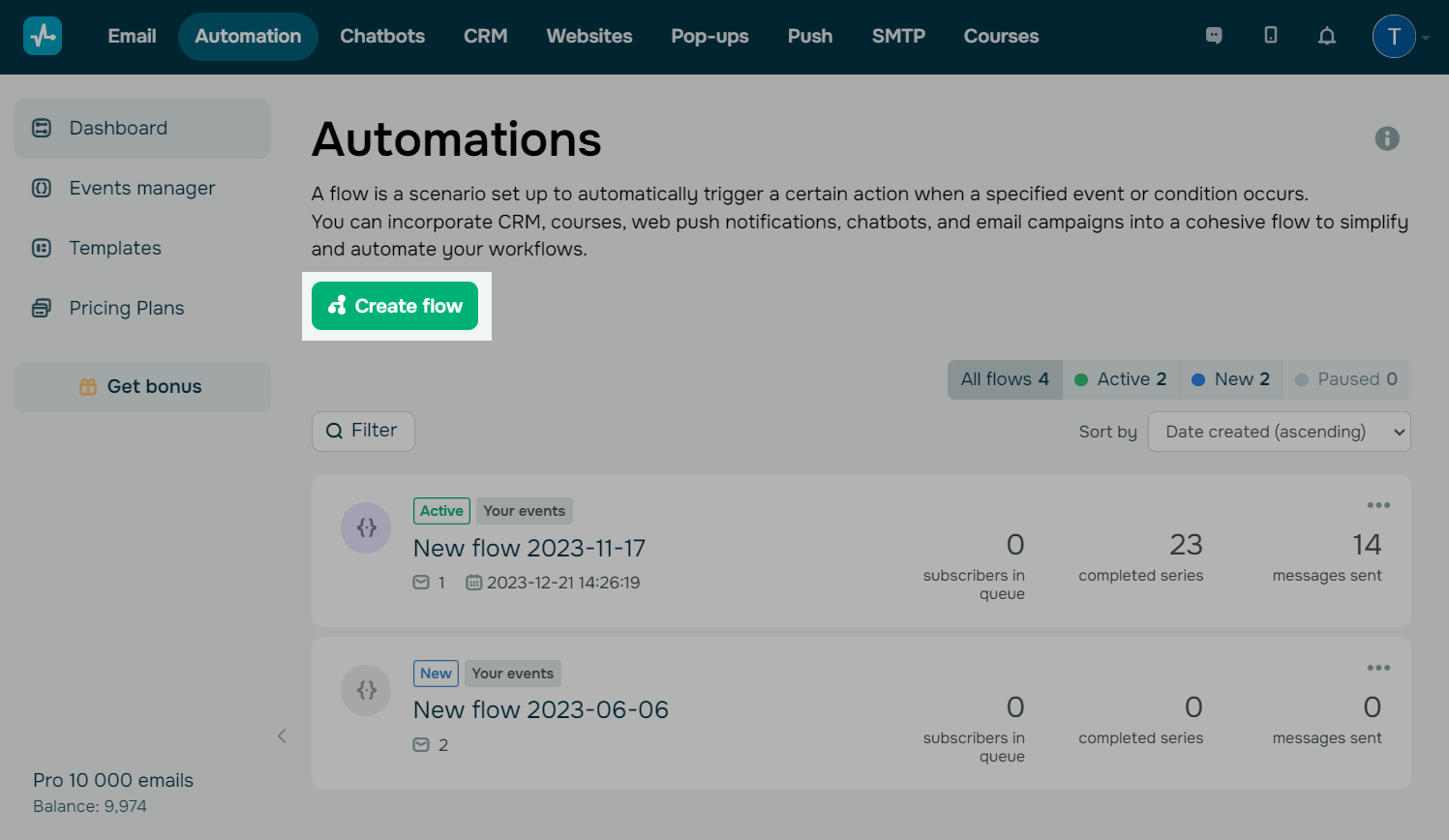Open the chat support icon
Viewport: 1449px width, 840px height.
coord(1214,36)
